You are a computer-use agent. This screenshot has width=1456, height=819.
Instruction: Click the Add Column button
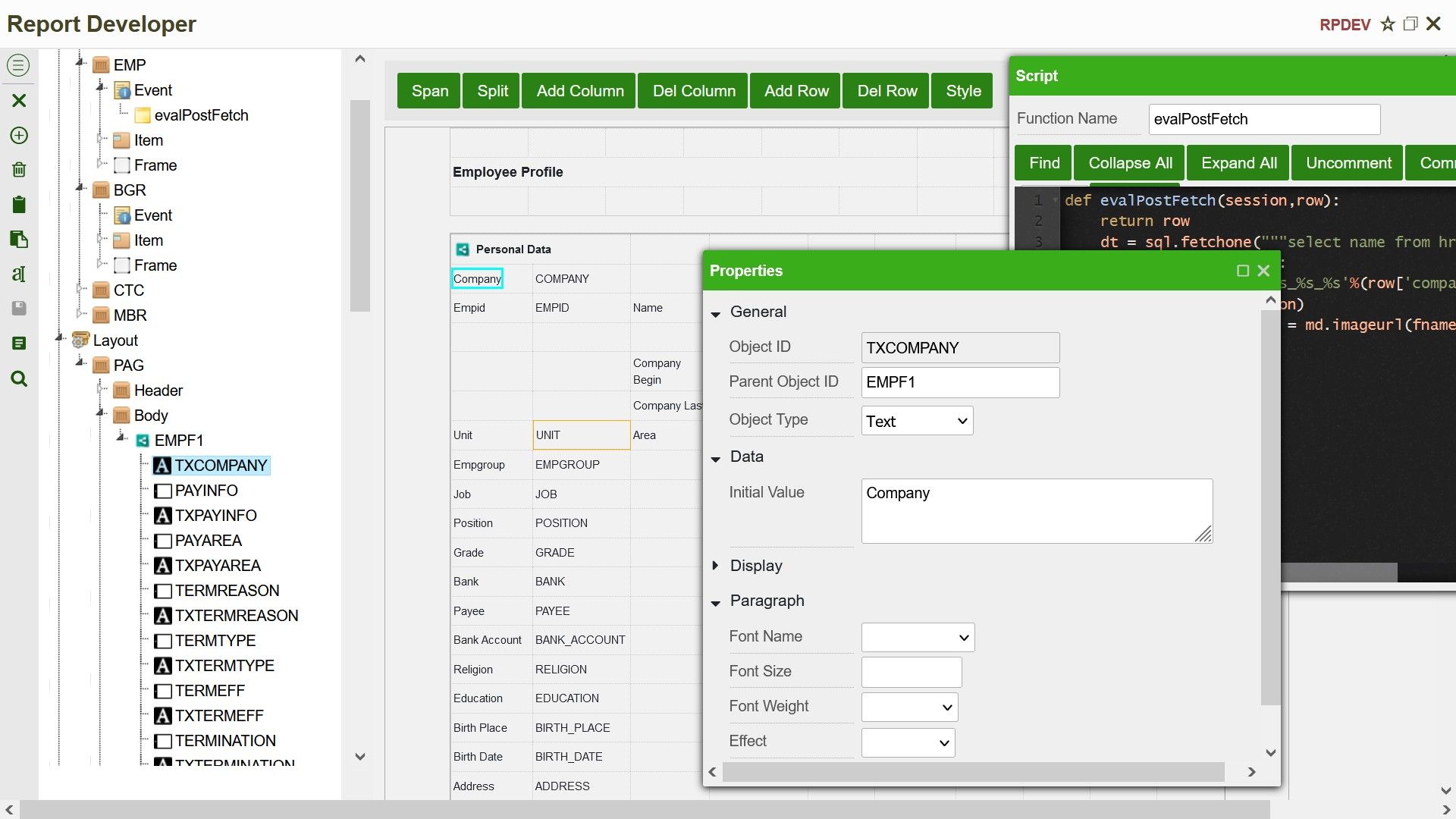pyautogui.click(x=580, y=91)
